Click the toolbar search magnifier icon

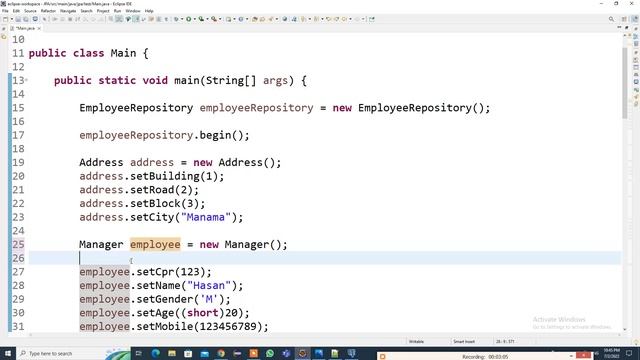pyautogui.click(x=611, y=19)
